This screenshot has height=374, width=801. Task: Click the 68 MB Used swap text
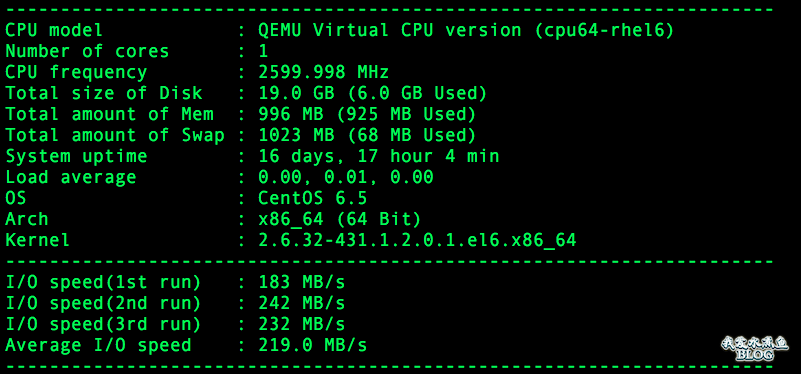coord(412,135)
